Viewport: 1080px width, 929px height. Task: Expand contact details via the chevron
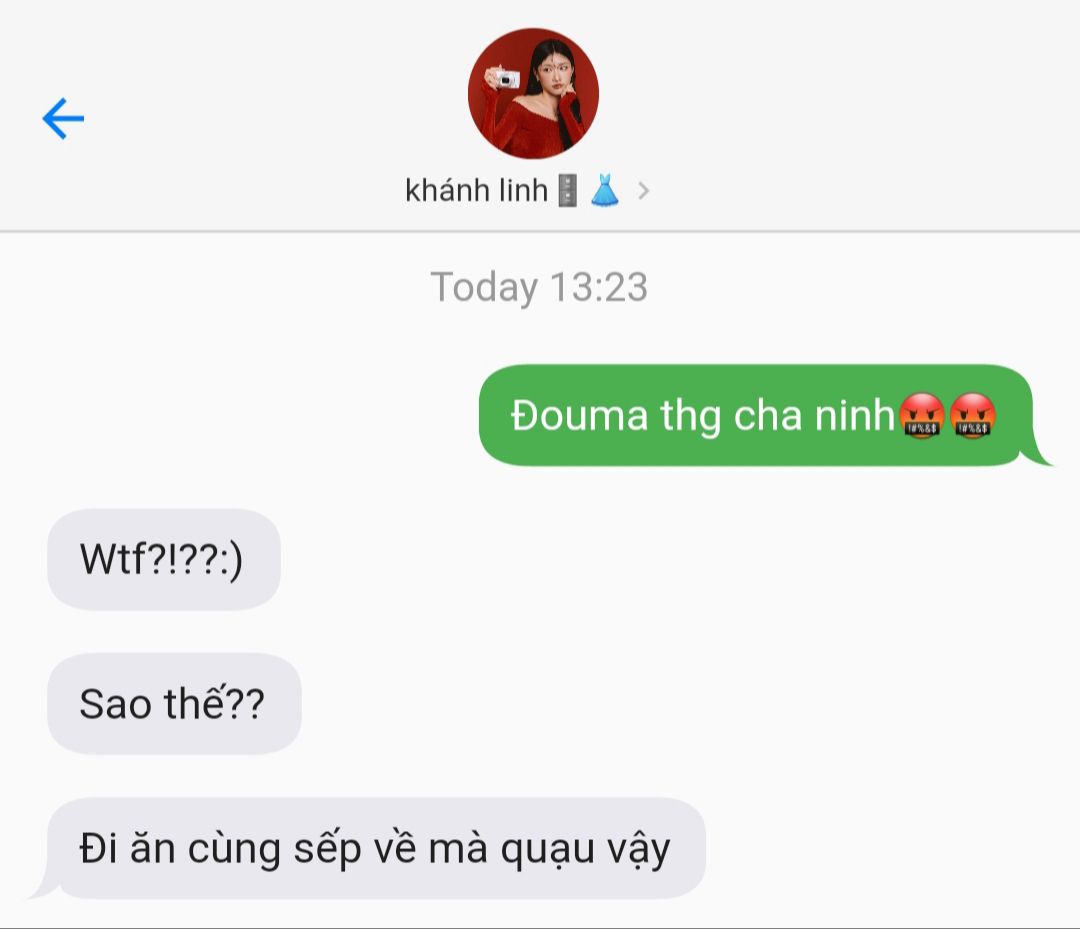tap(643, 191)
